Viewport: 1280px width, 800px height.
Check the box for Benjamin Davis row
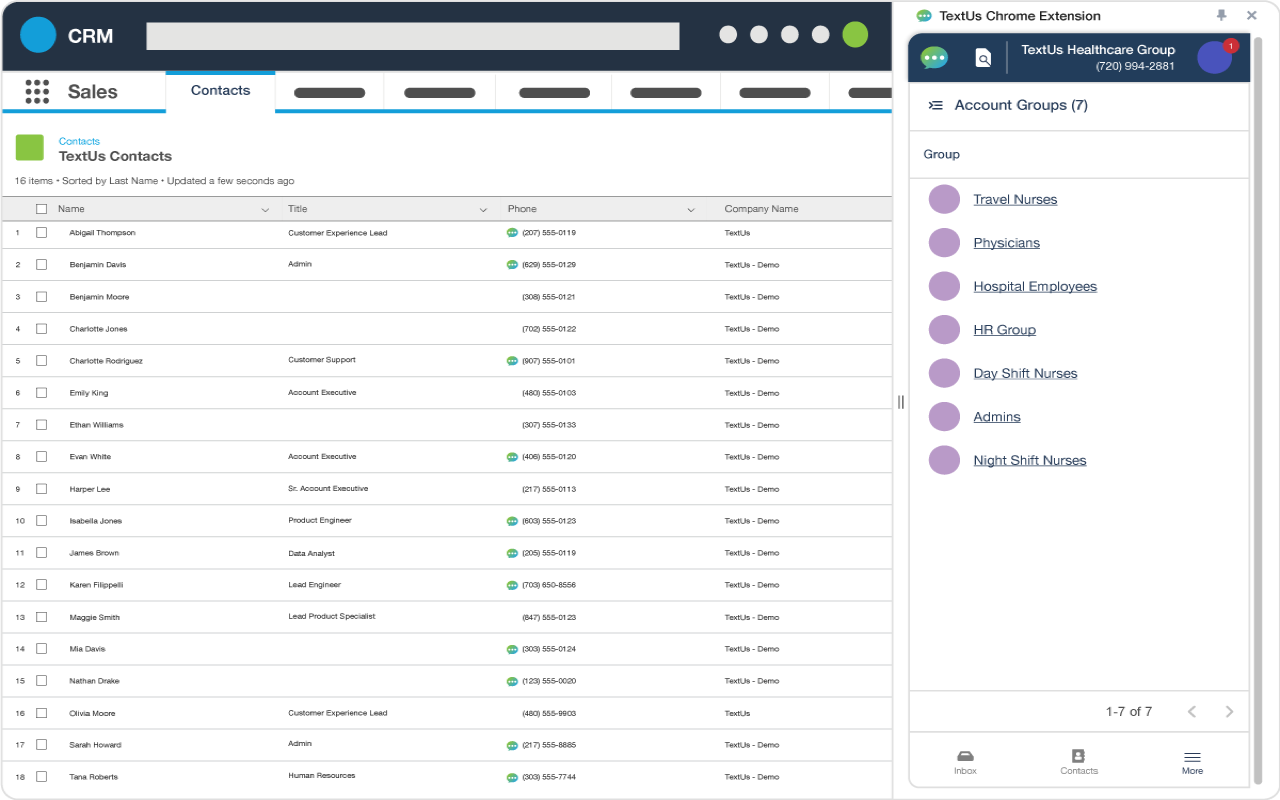[41, 265]
